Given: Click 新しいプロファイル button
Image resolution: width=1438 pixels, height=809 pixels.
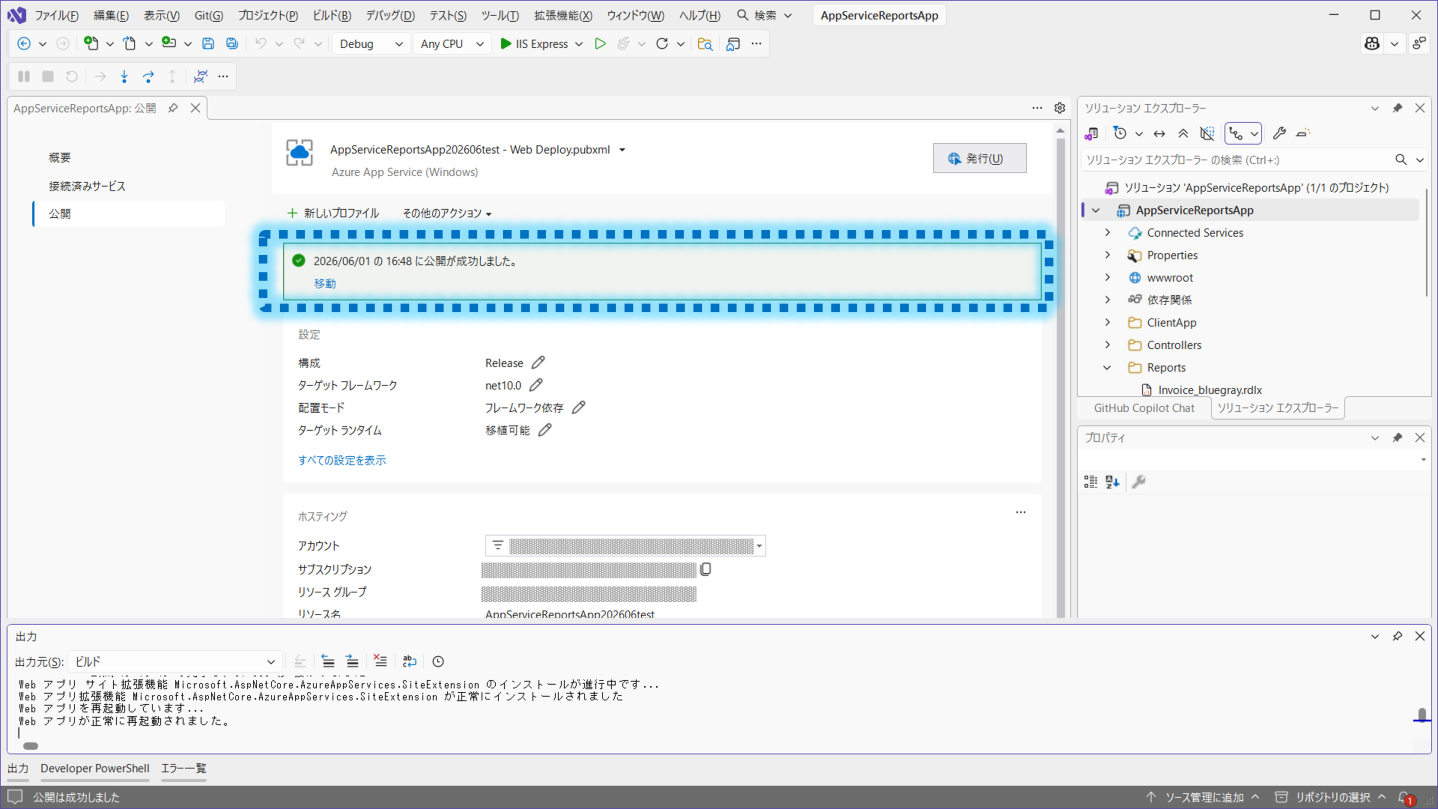Looking at the screenshot, I should 333,213.
